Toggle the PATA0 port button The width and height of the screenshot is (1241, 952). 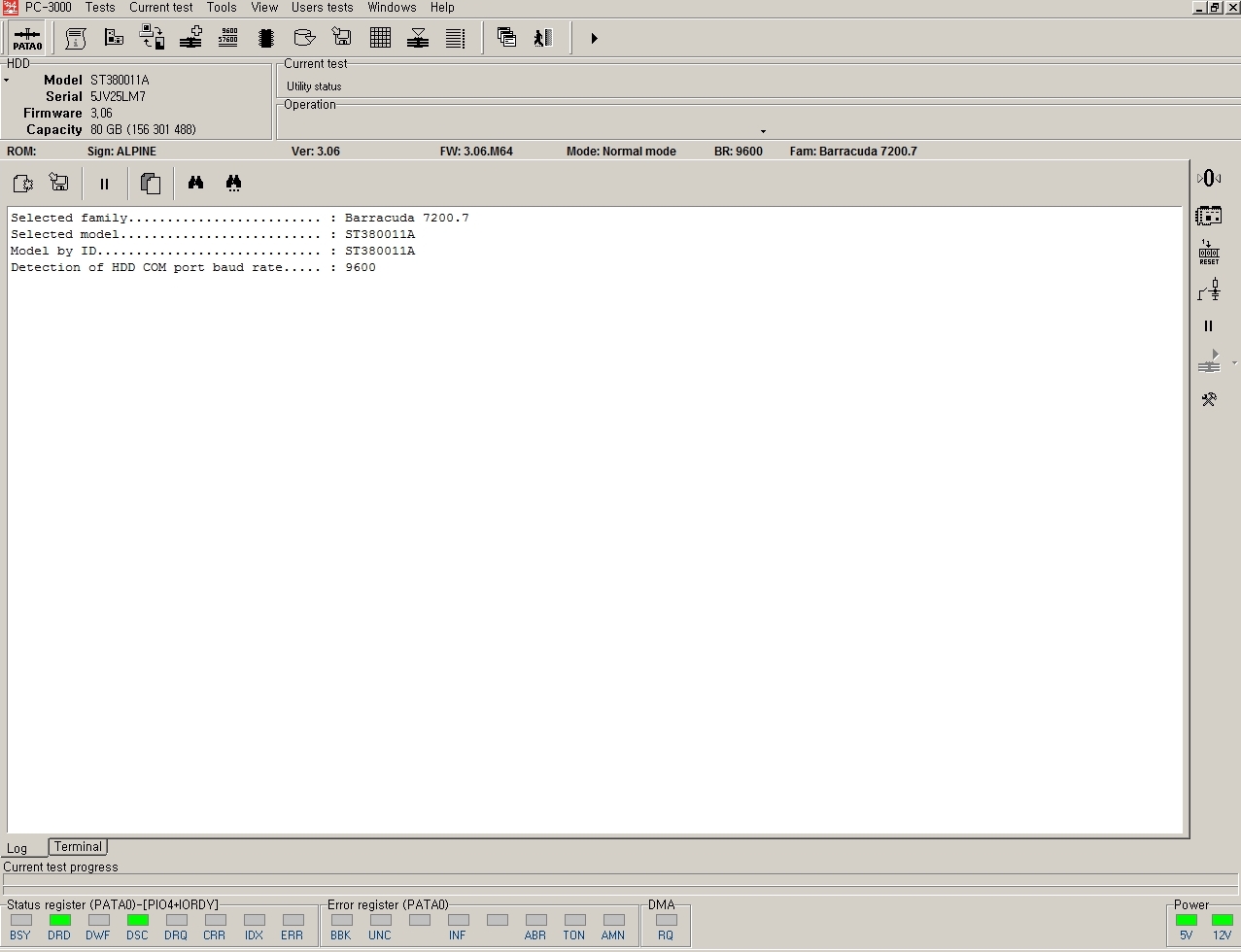point(27,38)
